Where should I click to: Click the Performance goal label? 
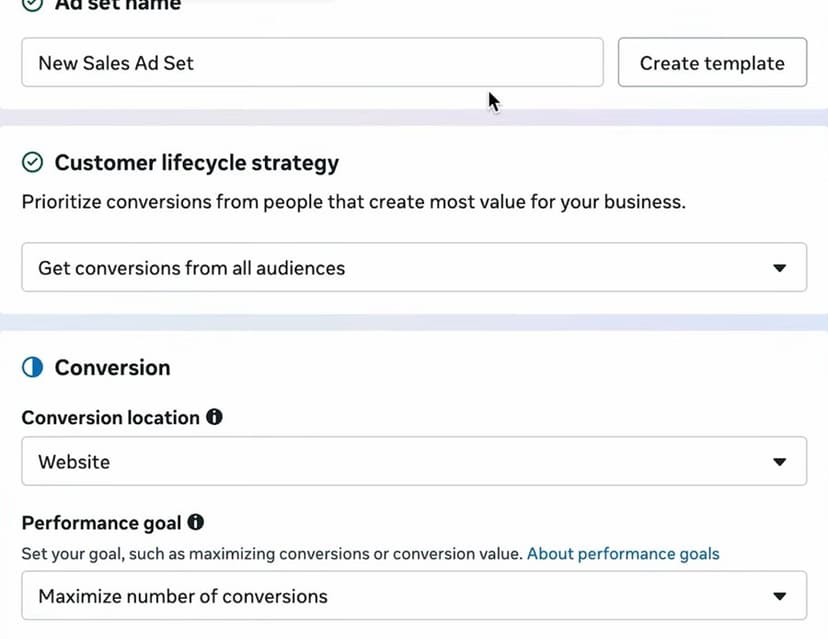(x=101, y=523)
